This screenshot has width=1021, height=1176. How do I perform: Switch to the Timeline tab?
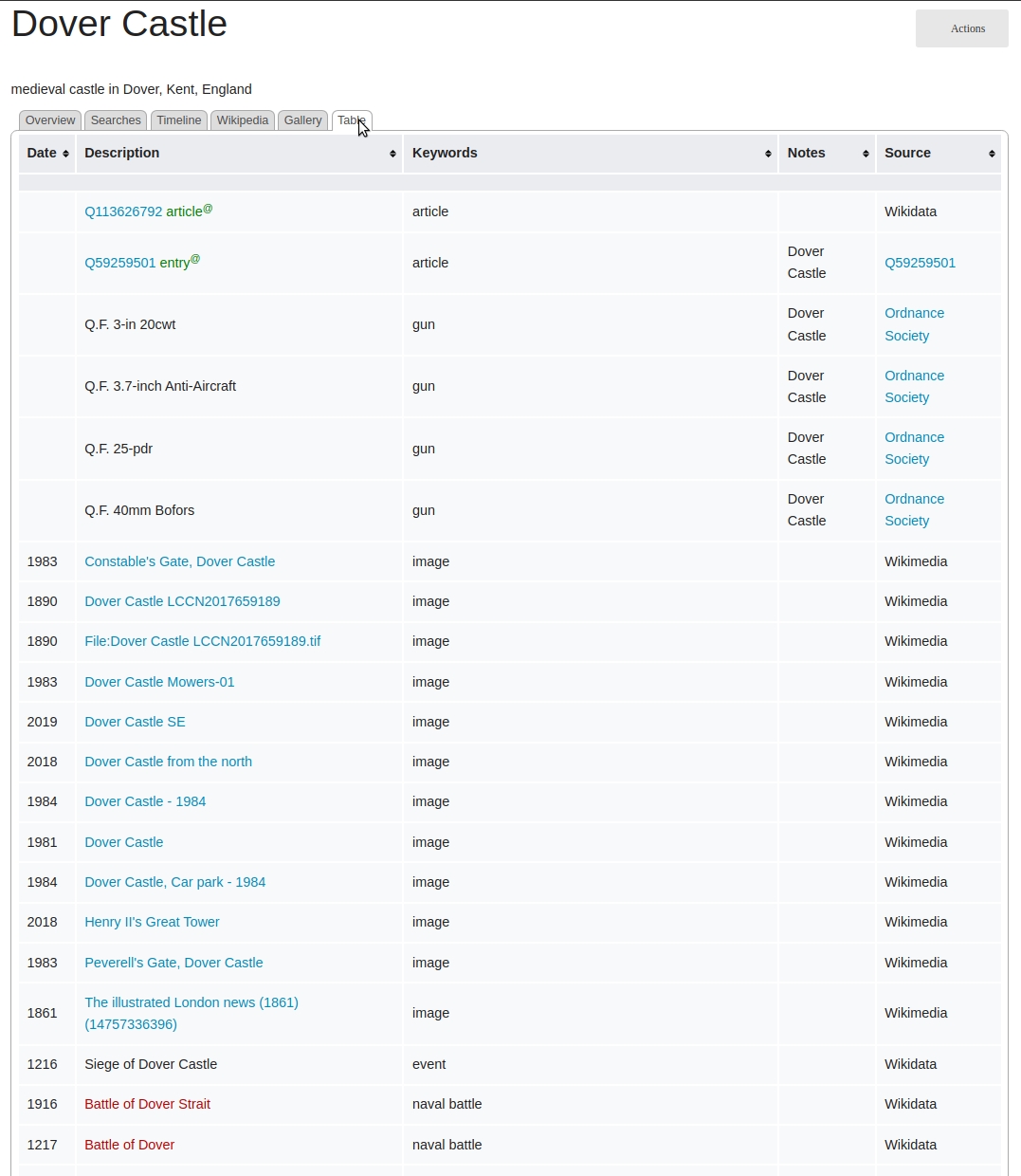point(179,120)
